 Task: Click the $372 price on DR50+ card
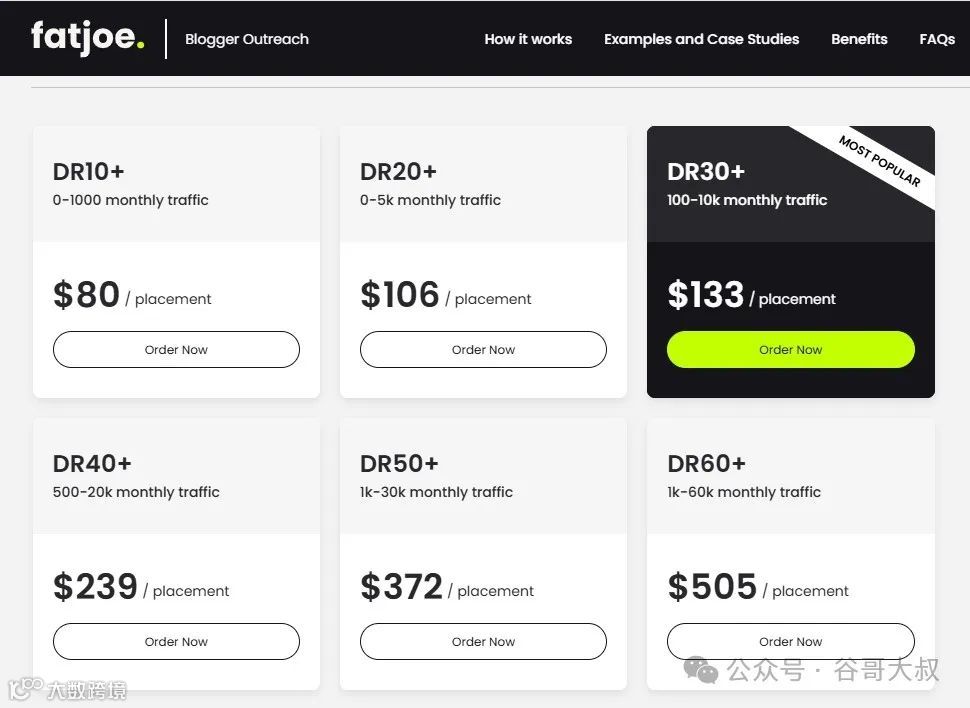401,587
